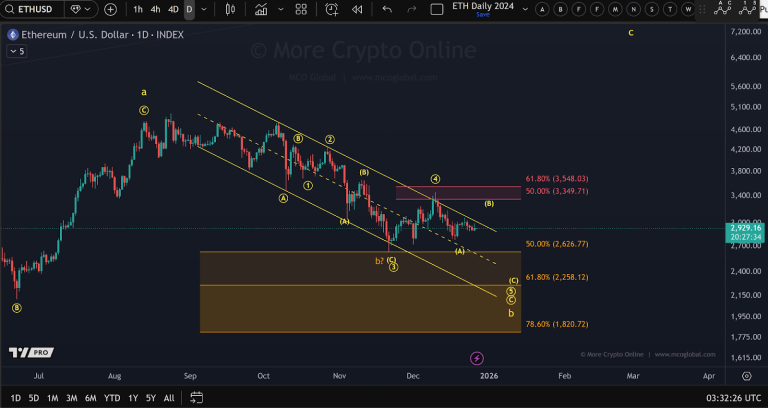
Task: Toggle the layout checkbox beside ETH Daily 2024
Action: pos(436,9)
